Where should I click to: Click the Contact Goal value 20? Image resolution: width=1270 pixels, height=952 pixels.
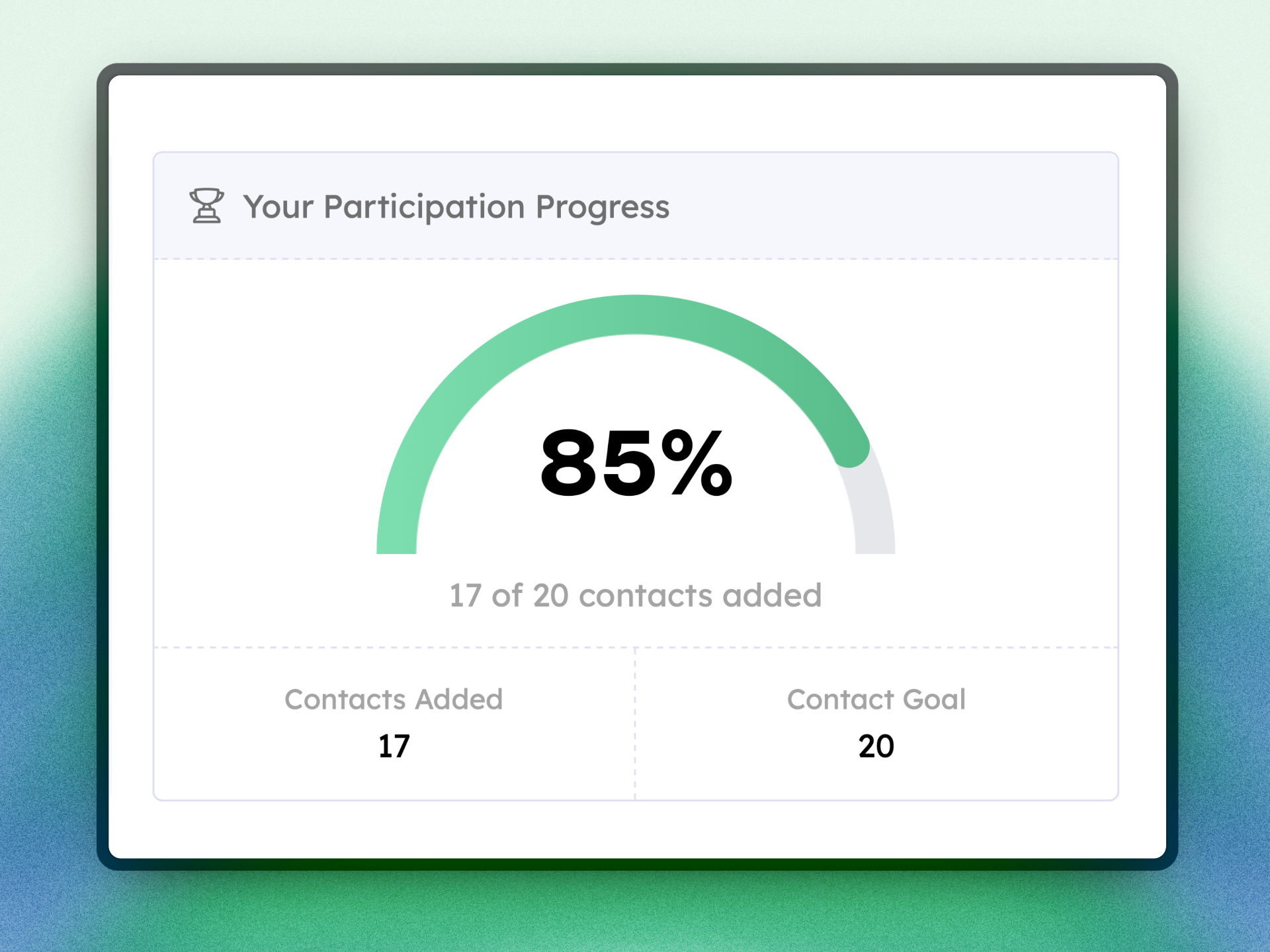876,744
